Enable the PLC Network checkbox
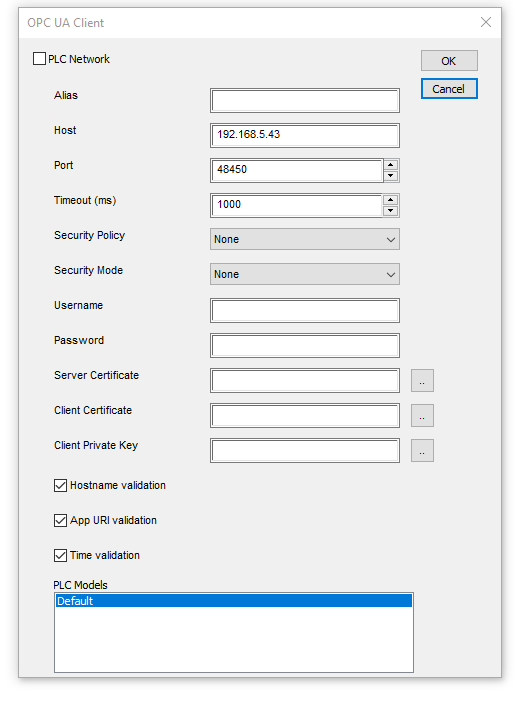The width and height of the screenshot is (527, 702). tap(39, 59)
